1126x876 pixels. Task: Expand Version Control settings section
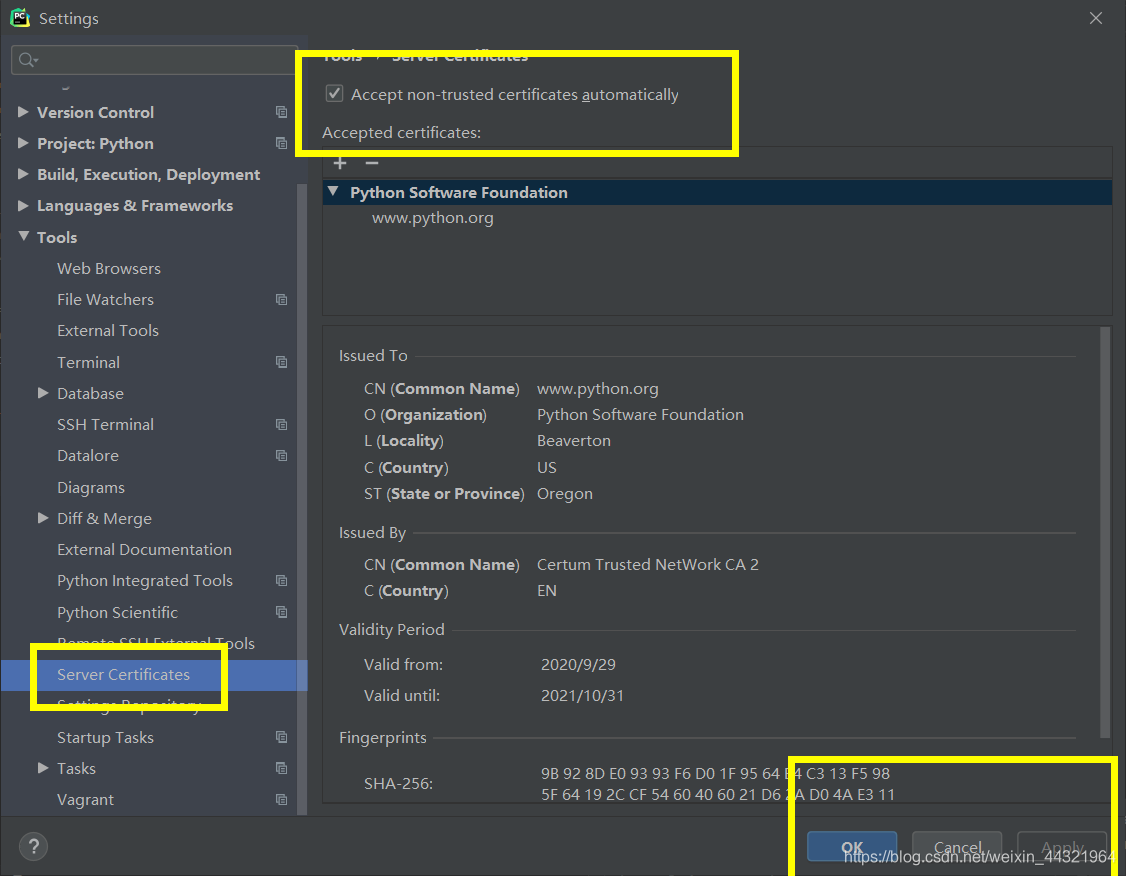tap(23, 112)
